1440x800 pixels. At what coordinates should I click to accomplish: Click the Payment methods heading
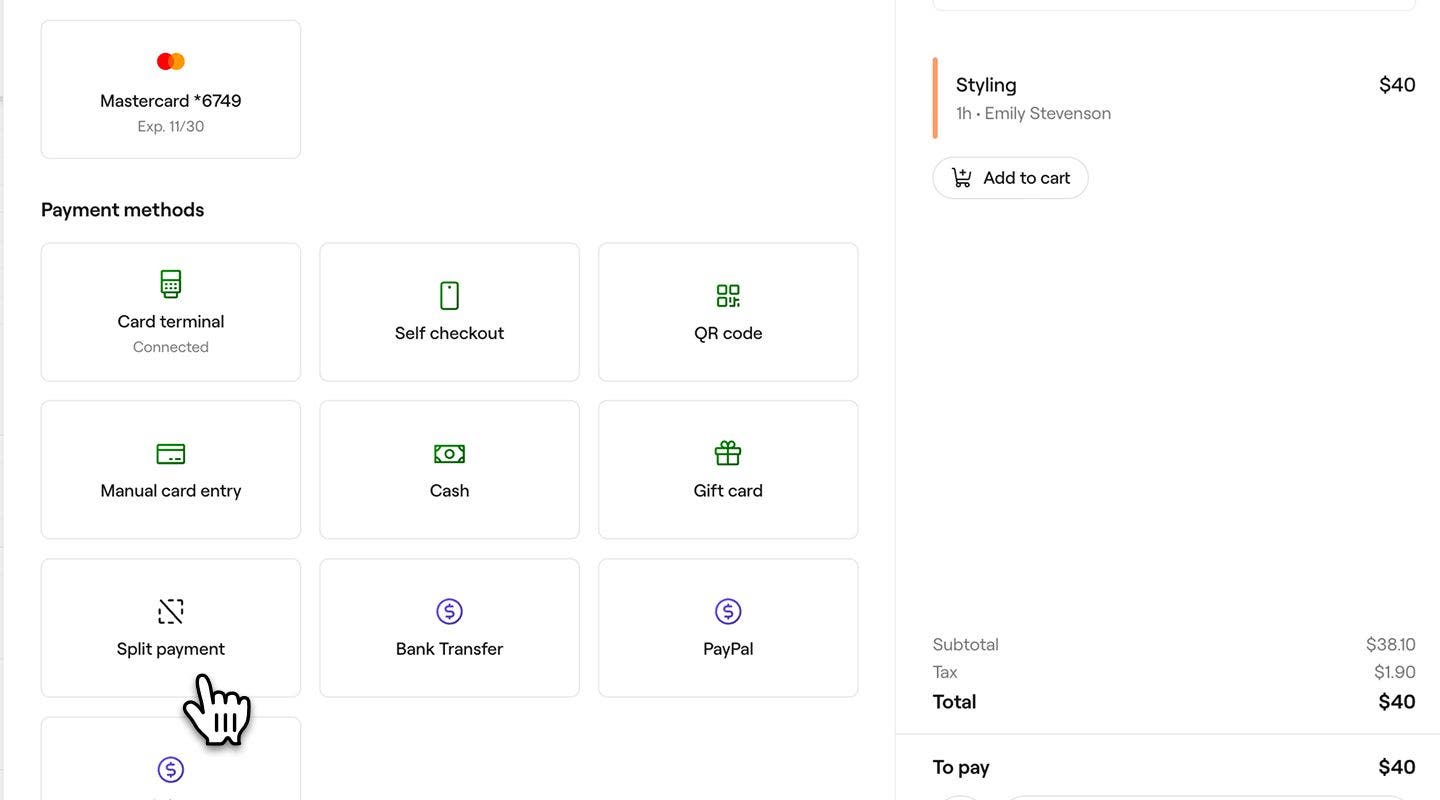(x=123, y=210)
